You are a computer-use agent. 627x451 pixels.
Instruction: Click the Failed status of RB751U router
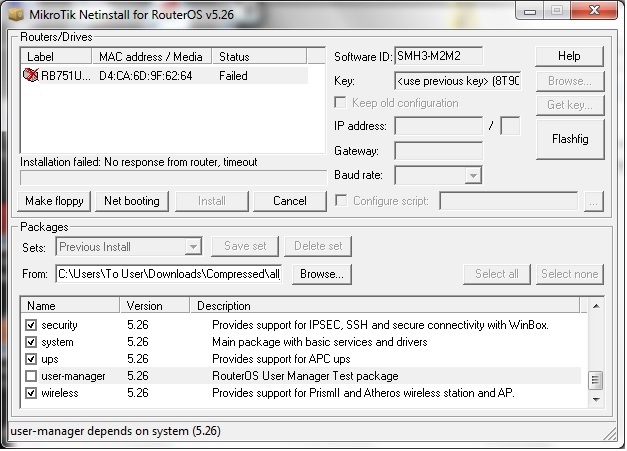[233, 76]
